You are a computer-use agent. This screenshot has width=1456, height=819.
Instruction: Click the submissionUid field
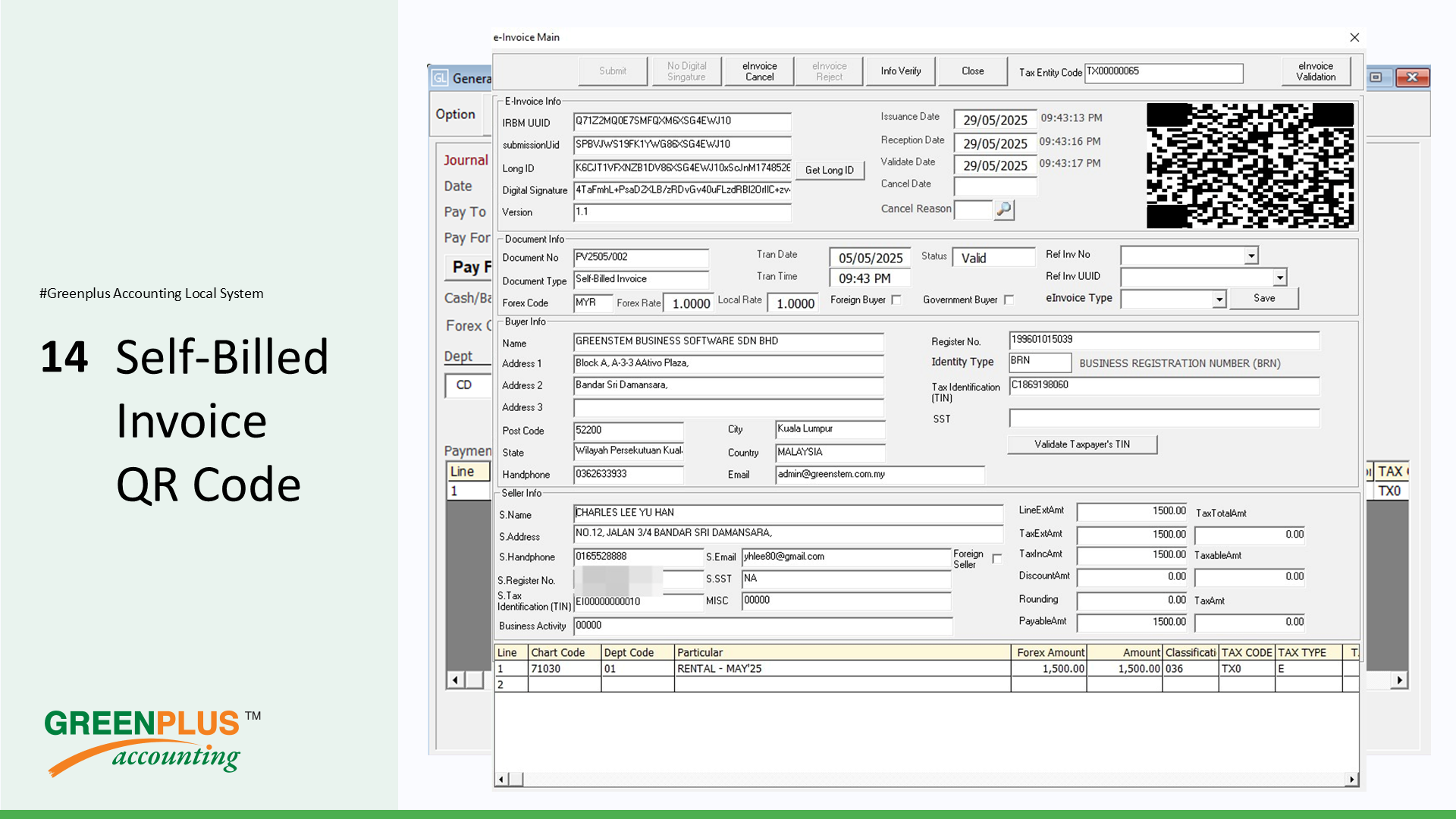coord(682,145)
